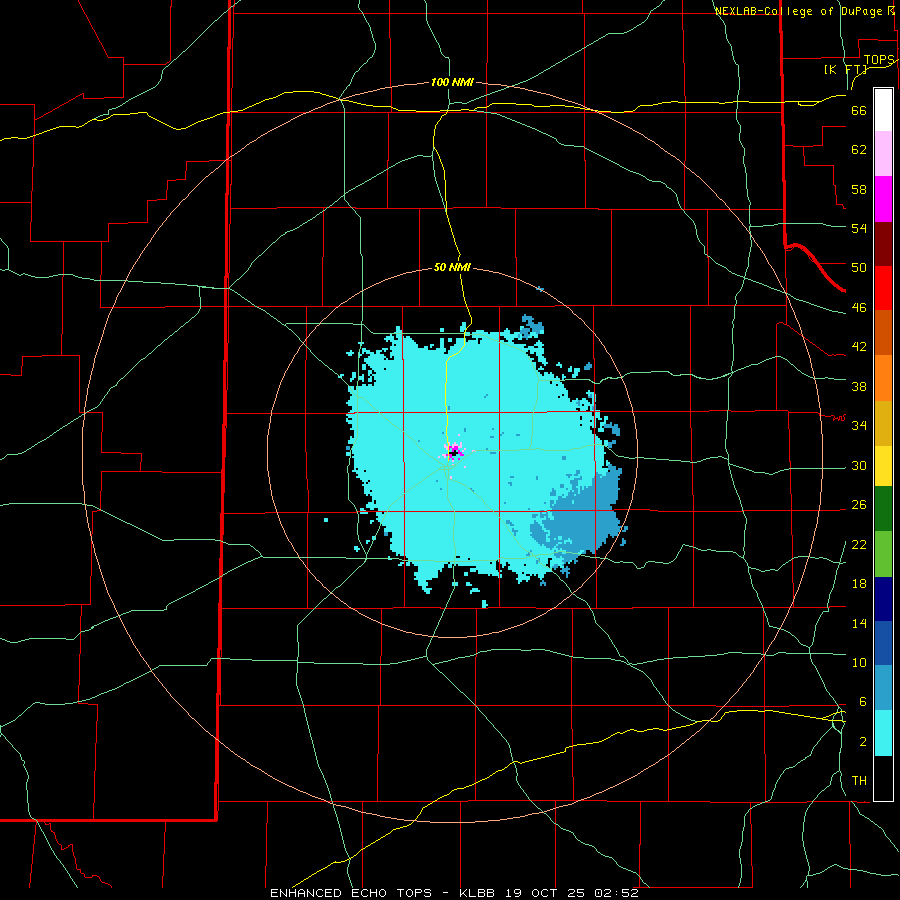Click the '62' legend value

(x=859, y=150)
